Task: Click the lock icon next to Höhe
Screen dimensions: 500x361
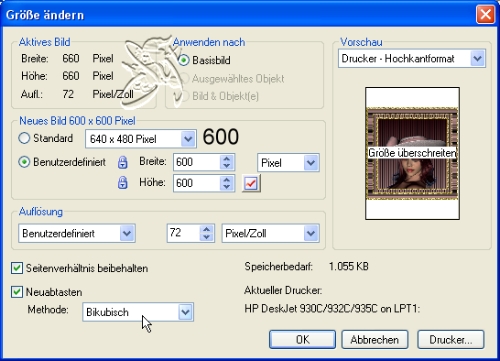Action: 123,183
